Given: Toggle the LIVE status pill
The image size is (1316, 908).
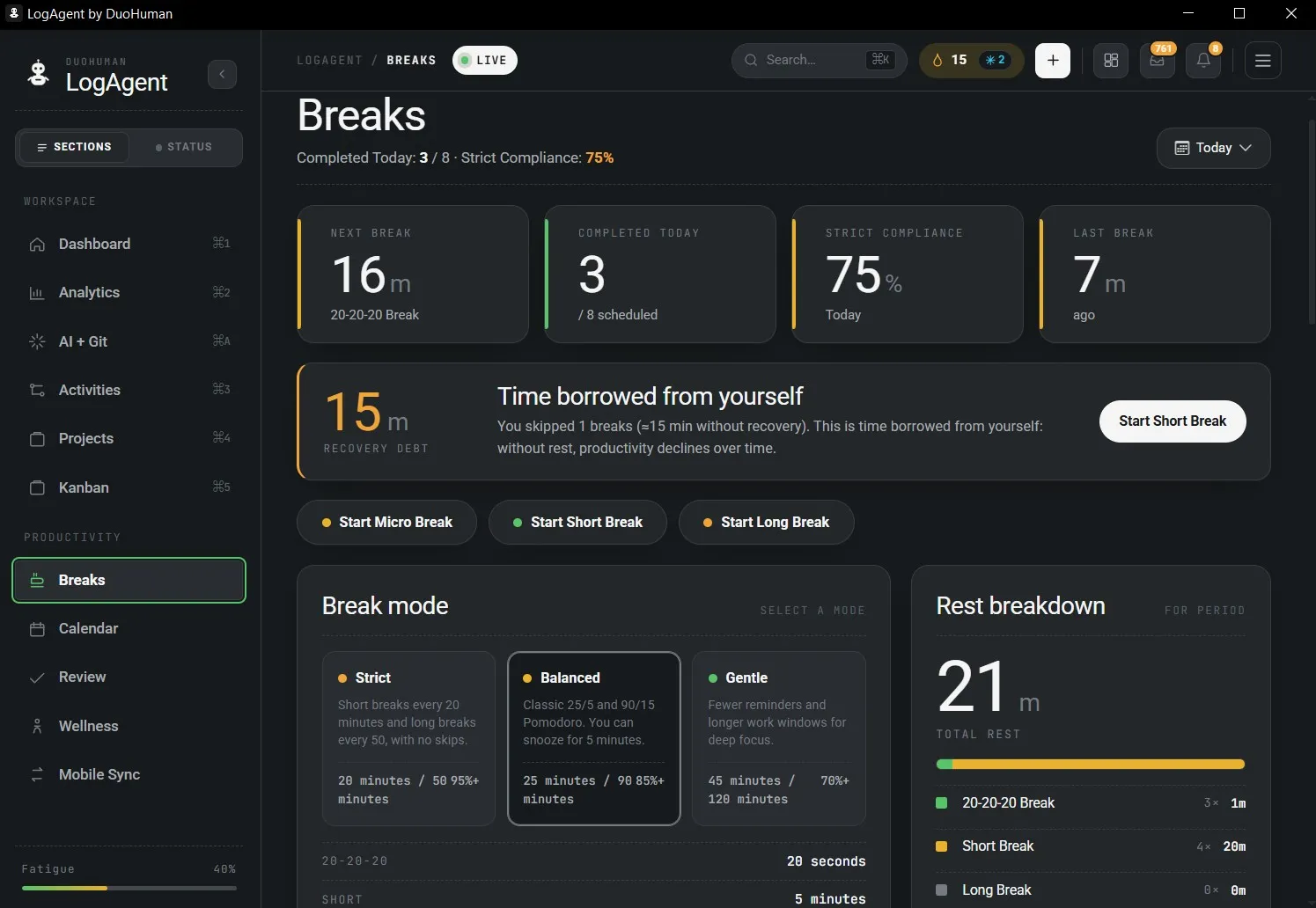Looking at the screenshot, I should point(485,60).
